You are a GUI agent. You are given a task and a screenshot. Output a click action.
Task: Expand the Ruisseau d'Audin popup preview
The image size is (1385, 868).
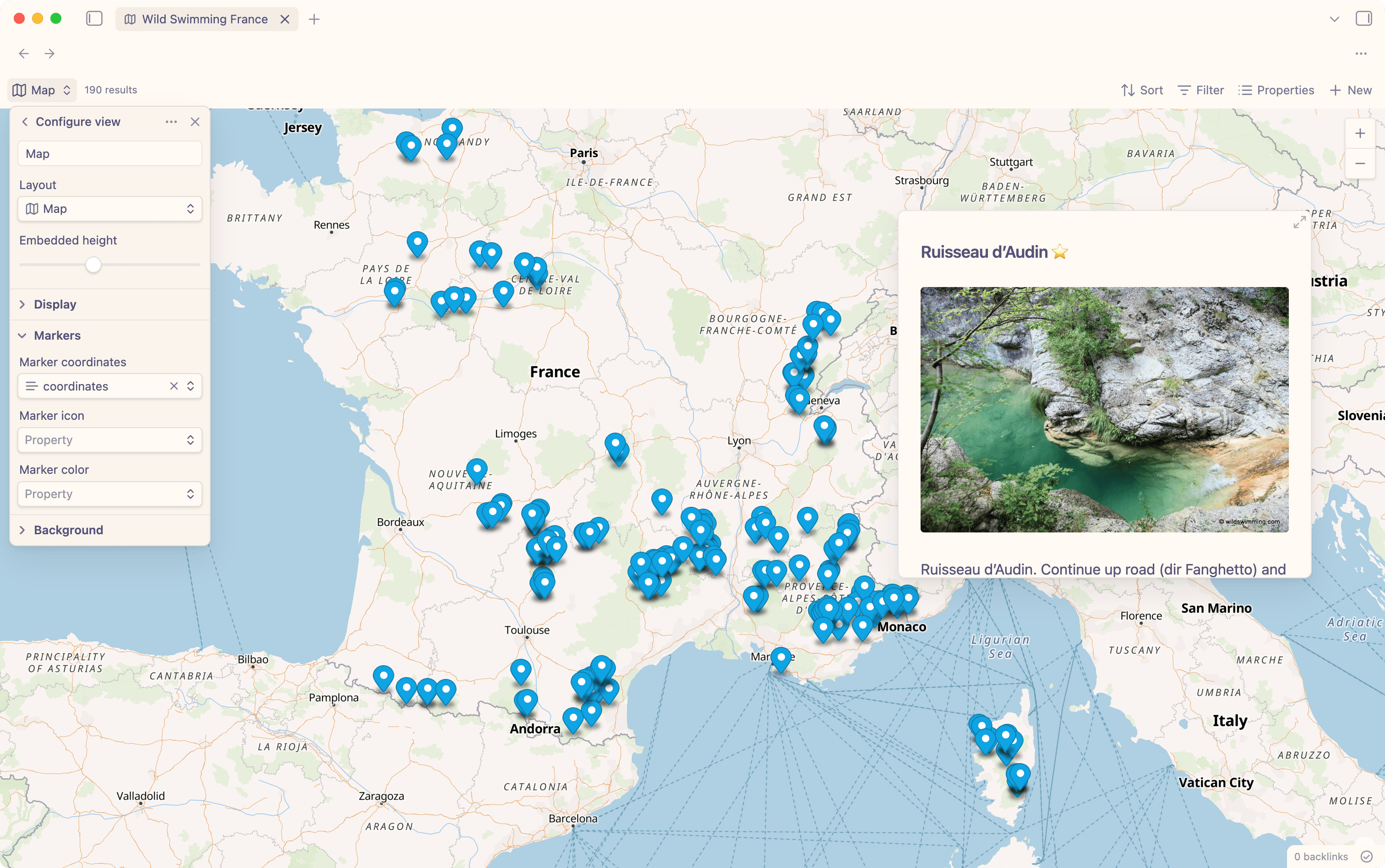[x=1299, y=222]
